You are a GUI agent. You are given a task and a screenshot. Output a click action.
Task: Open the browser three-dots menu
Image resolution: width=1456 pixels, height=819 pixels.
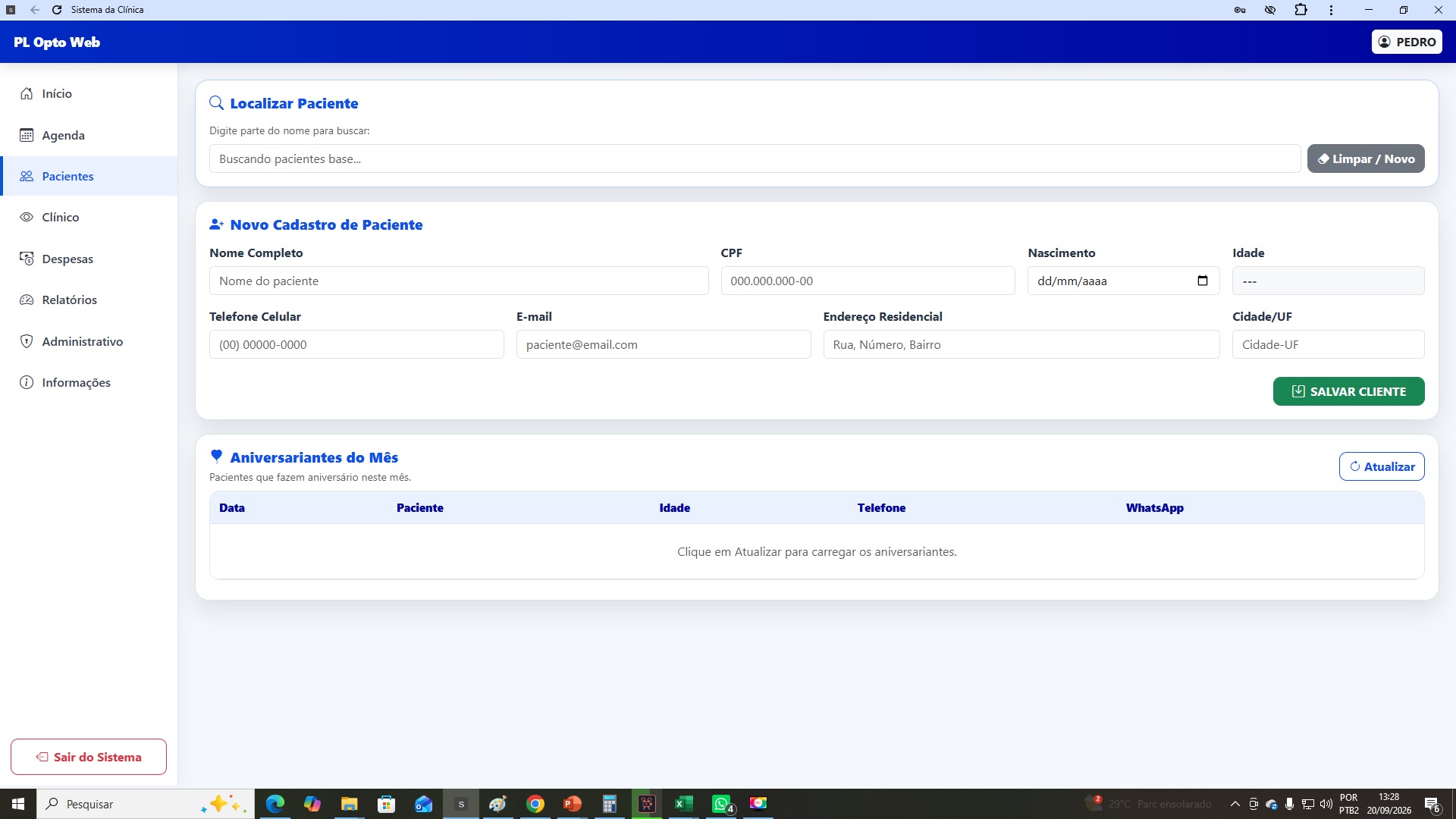pos(1331,10)
